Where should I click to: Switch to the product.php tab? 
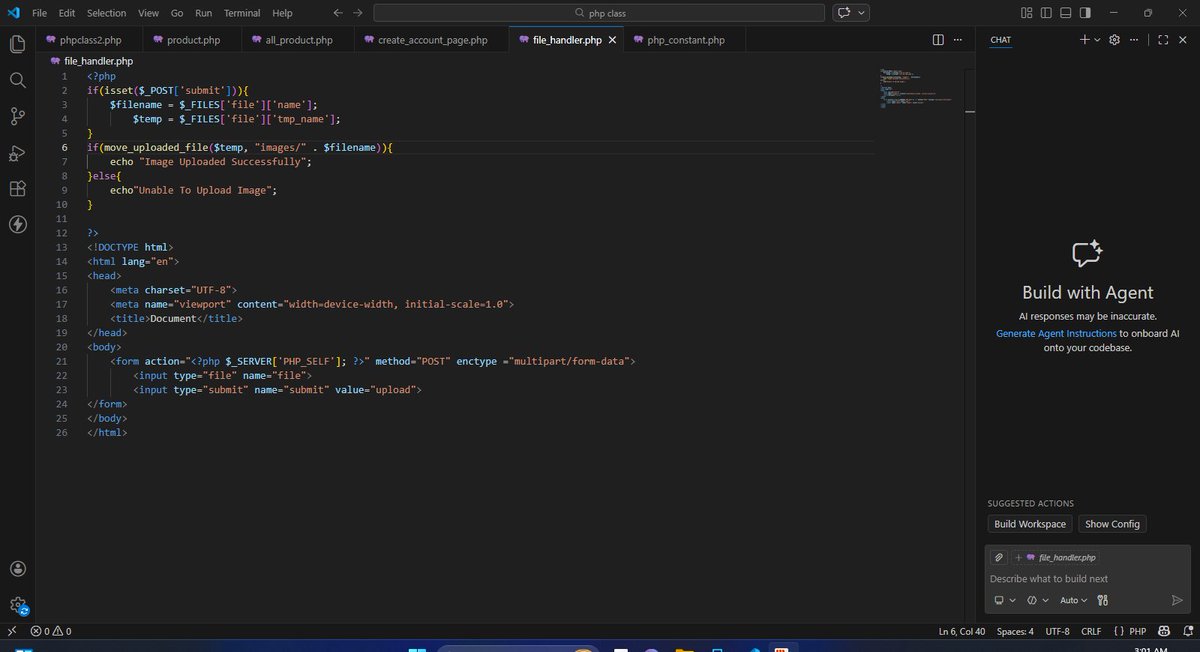coord(192,39)
